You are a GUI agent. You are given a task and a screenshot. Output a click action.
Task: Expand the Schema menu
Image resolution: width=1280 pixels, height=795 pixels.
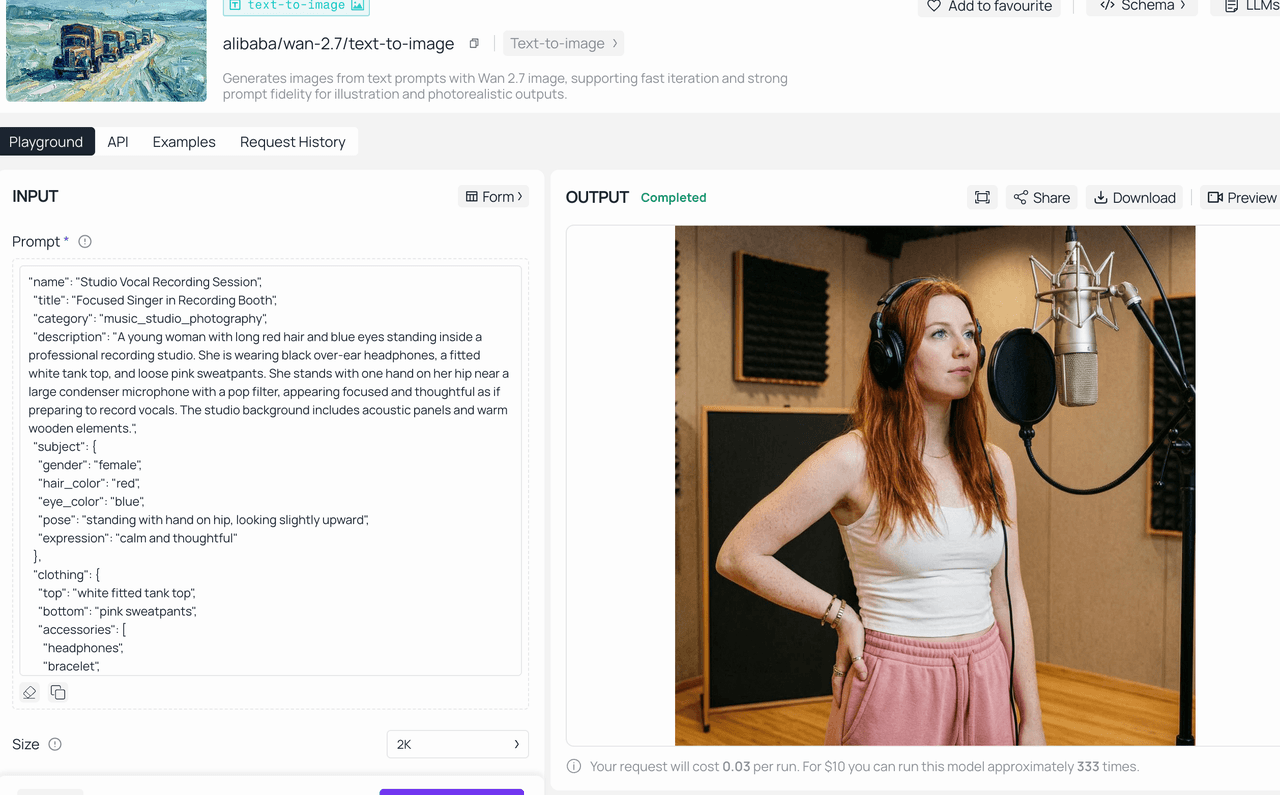(1141, 6)
